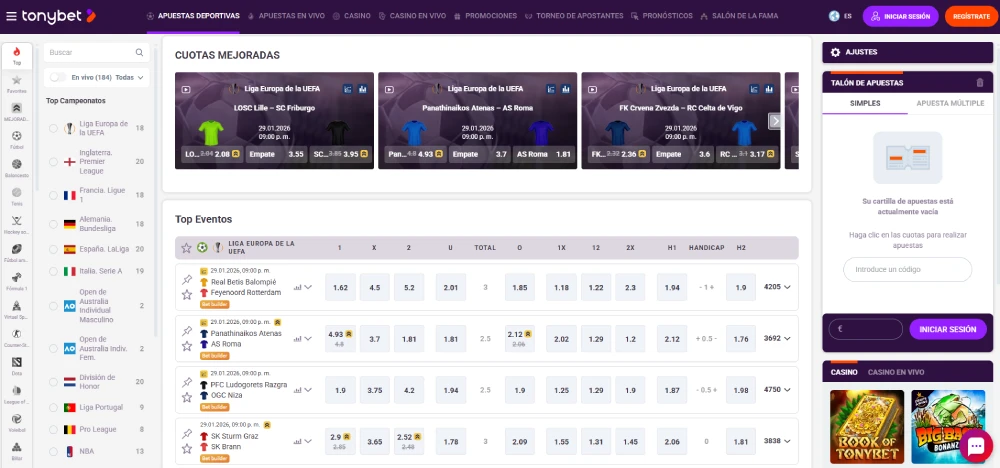Bet on Real Betis win at 1.62
Image resolution: width=1000 pixels, height=468 pixels.
[x=341, y=288]
